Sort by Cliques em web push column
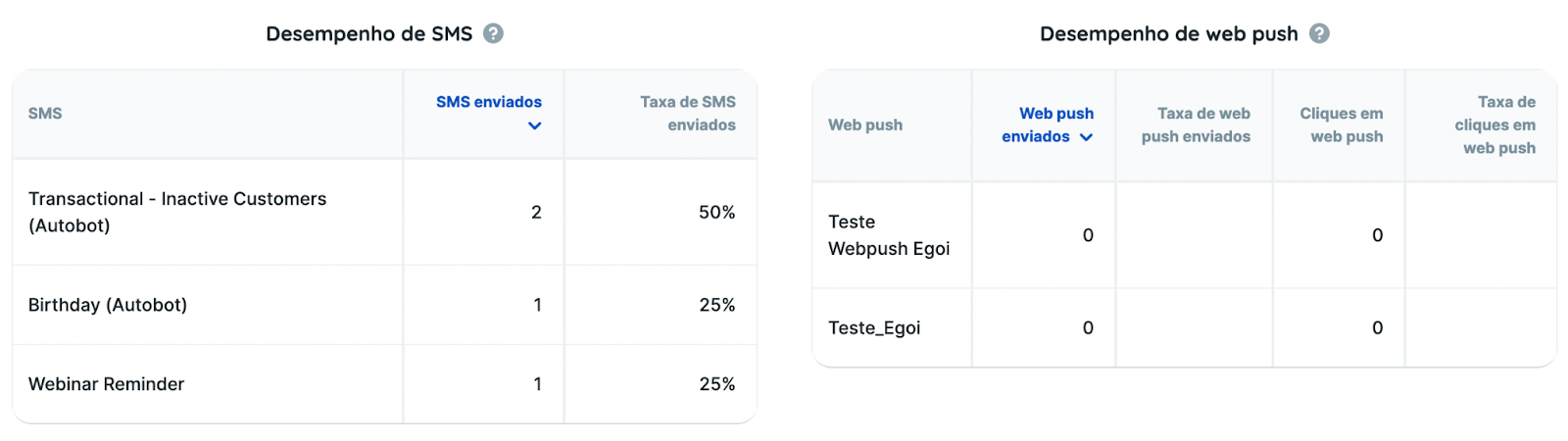The height and width of the screenshot is (441, 1568). 1341,125
